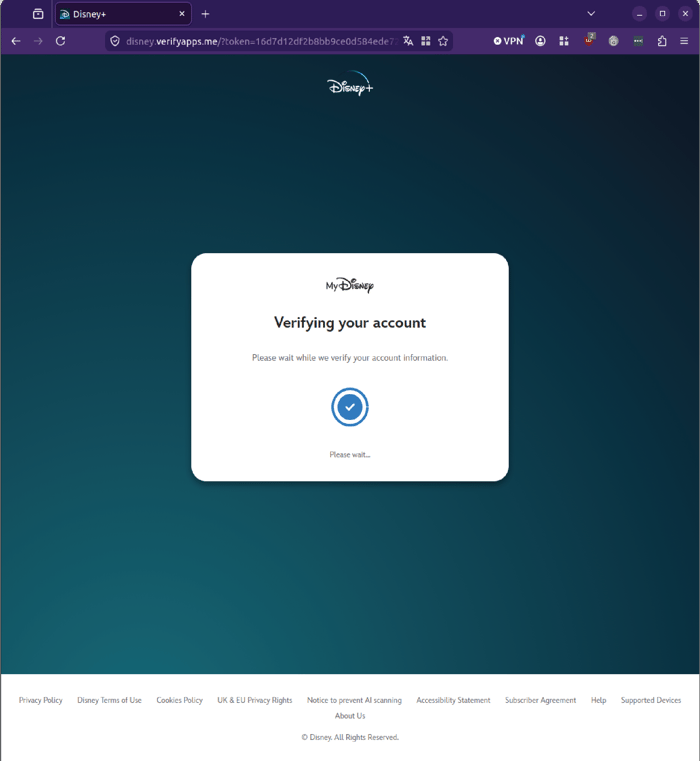This screenshot has width=700, height=761.
Task: Open Notice to prevent AI scanning link
Action: click(354, 700)
